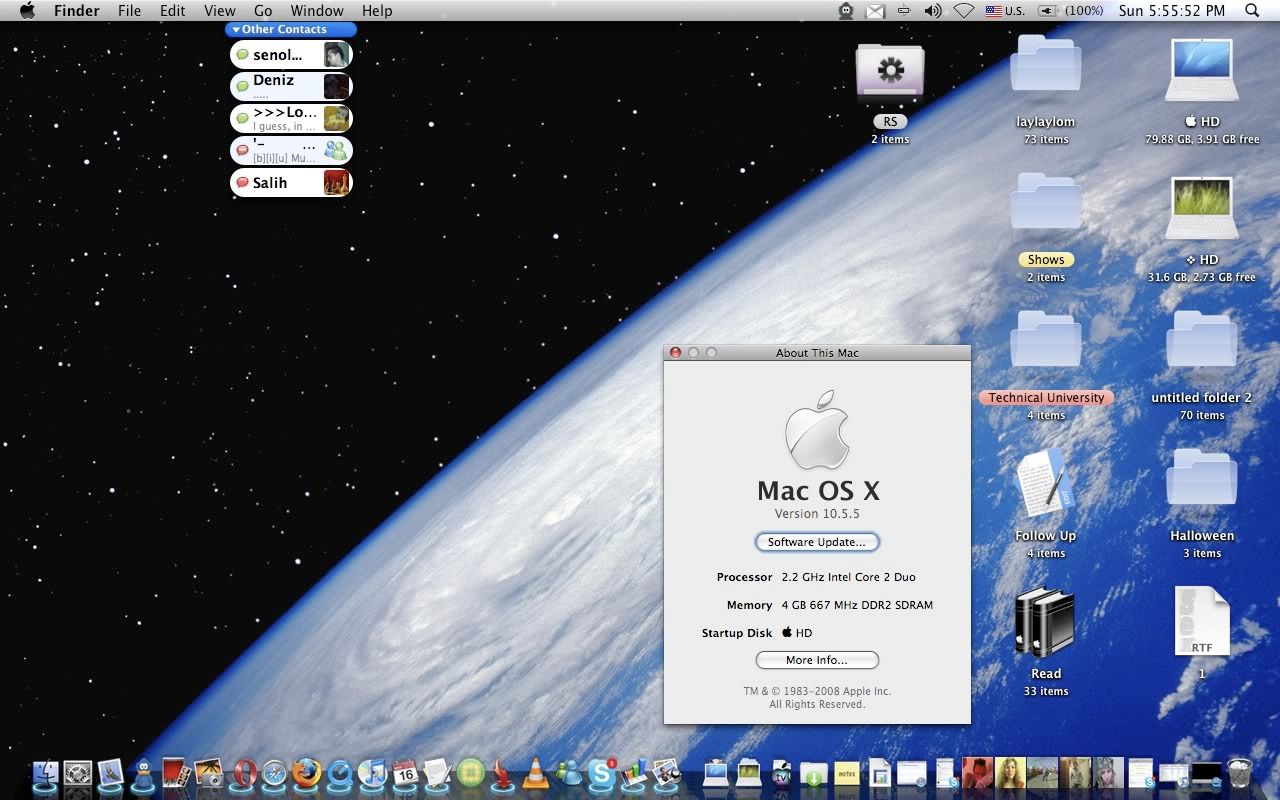Image resolution: width=1280 pixels, height=800 pixels.
Task: Open TextEdit from the dock
Action: click(438, 773)
